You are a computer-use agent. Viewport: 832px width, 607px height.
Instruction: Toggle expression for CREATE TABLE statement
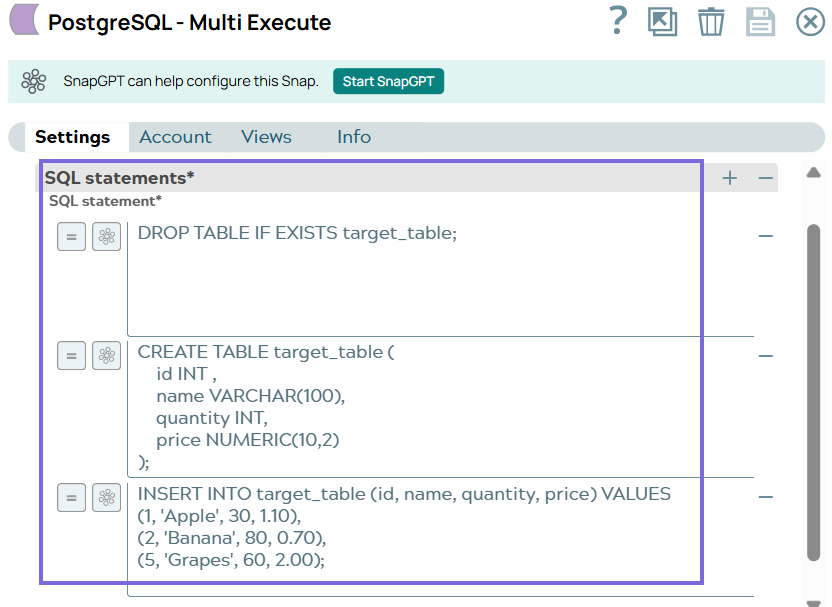point(72,355)
